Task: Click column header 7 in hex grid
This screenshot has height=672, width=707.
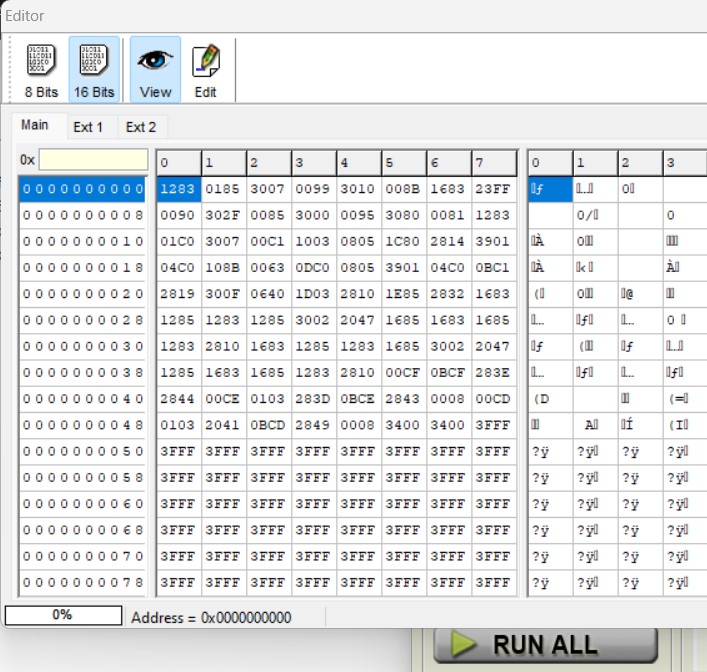Action: [x=493, y=163]
